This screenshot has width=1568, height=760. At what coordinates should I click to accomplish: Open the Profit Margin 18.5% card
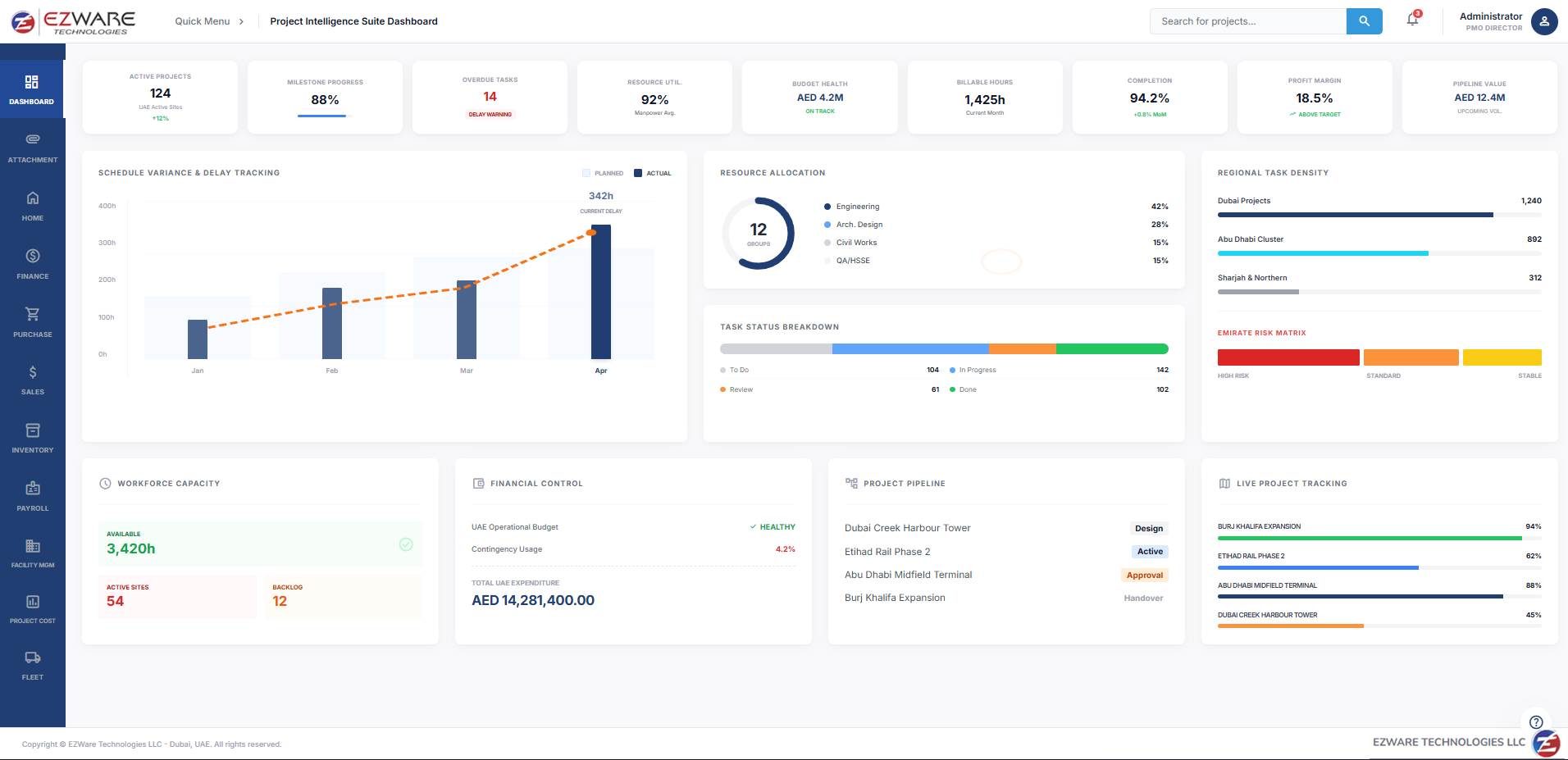(x=1315, y=97)
